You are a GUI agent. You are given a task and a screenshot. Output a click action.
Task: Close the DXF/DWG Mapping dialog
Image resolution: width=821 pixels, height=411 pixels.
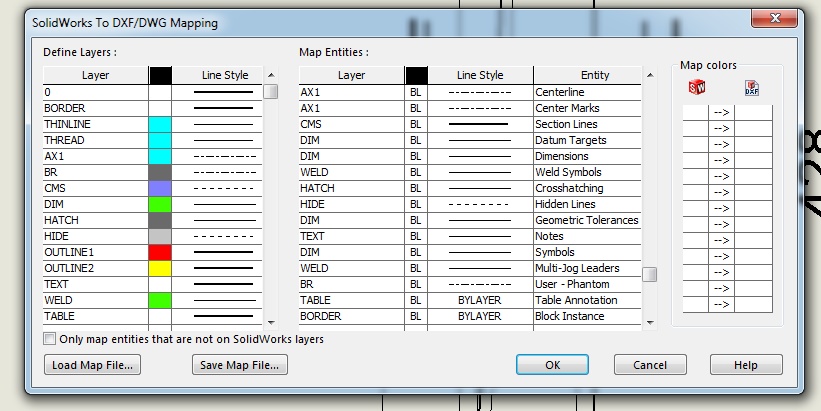pos(775,18)
